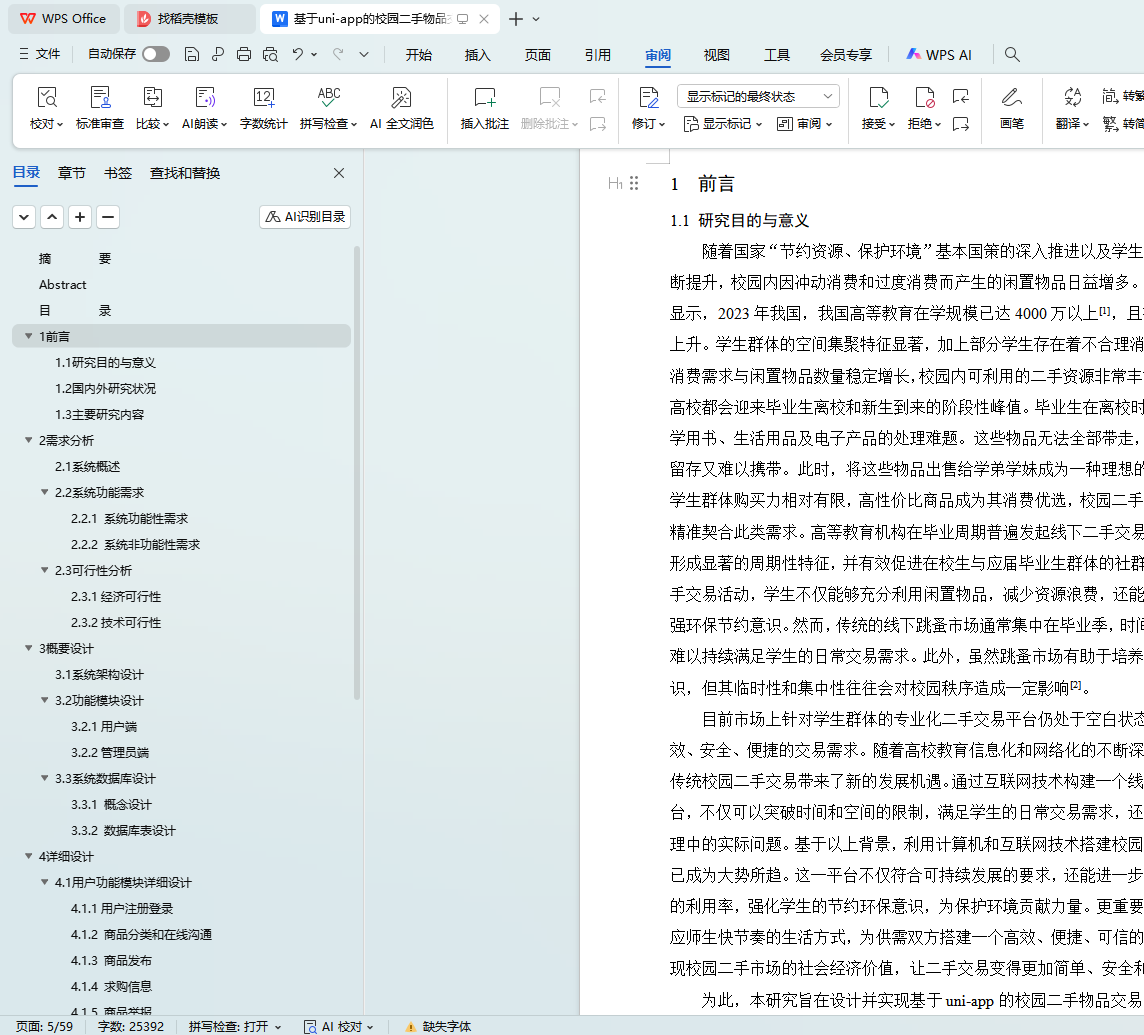The image size is (1144, 1035).
Task: Click the 缺失字体 warning in status bar
Action: pyautogui.click(x=438, y=1026)
